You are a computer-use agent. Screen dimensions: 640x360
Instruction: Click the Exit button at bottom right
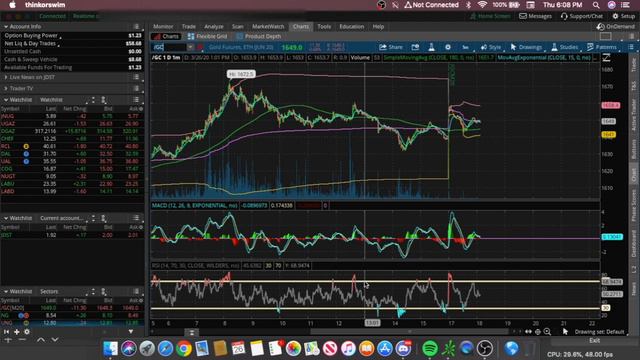pos(594,340)
